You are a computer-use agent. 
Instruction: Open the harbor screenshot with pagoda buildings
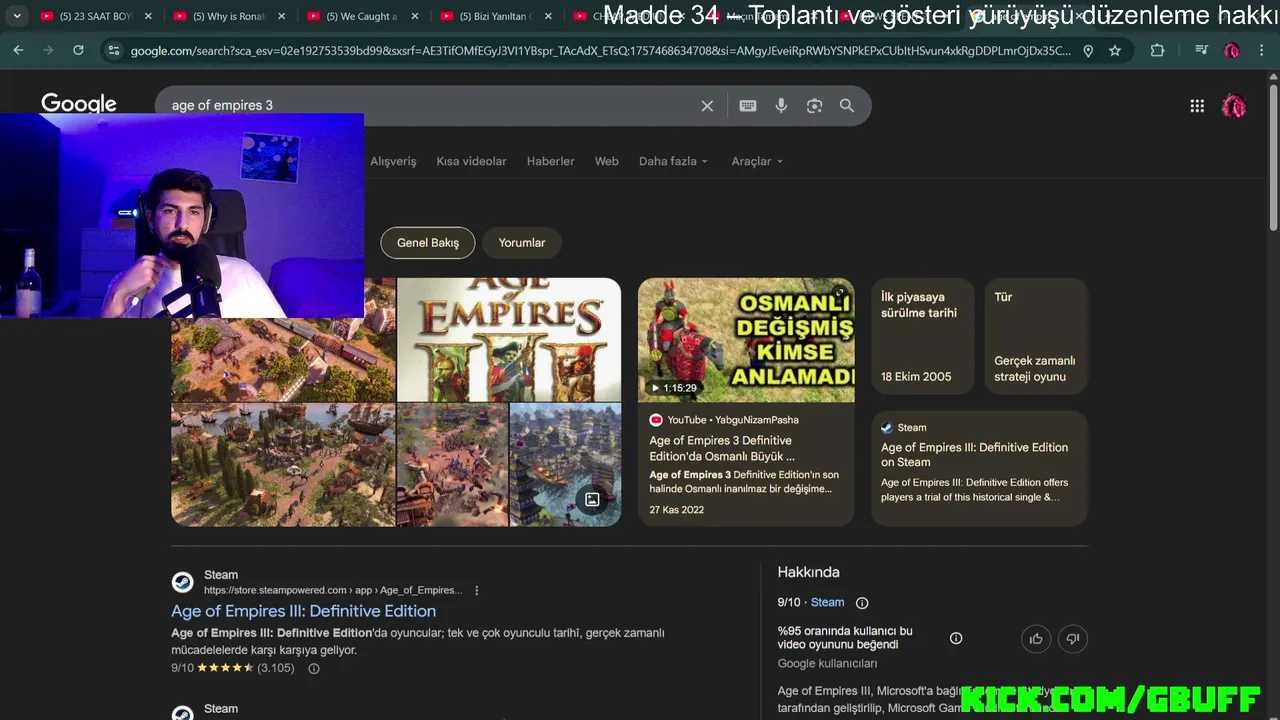tap(565, 465)
